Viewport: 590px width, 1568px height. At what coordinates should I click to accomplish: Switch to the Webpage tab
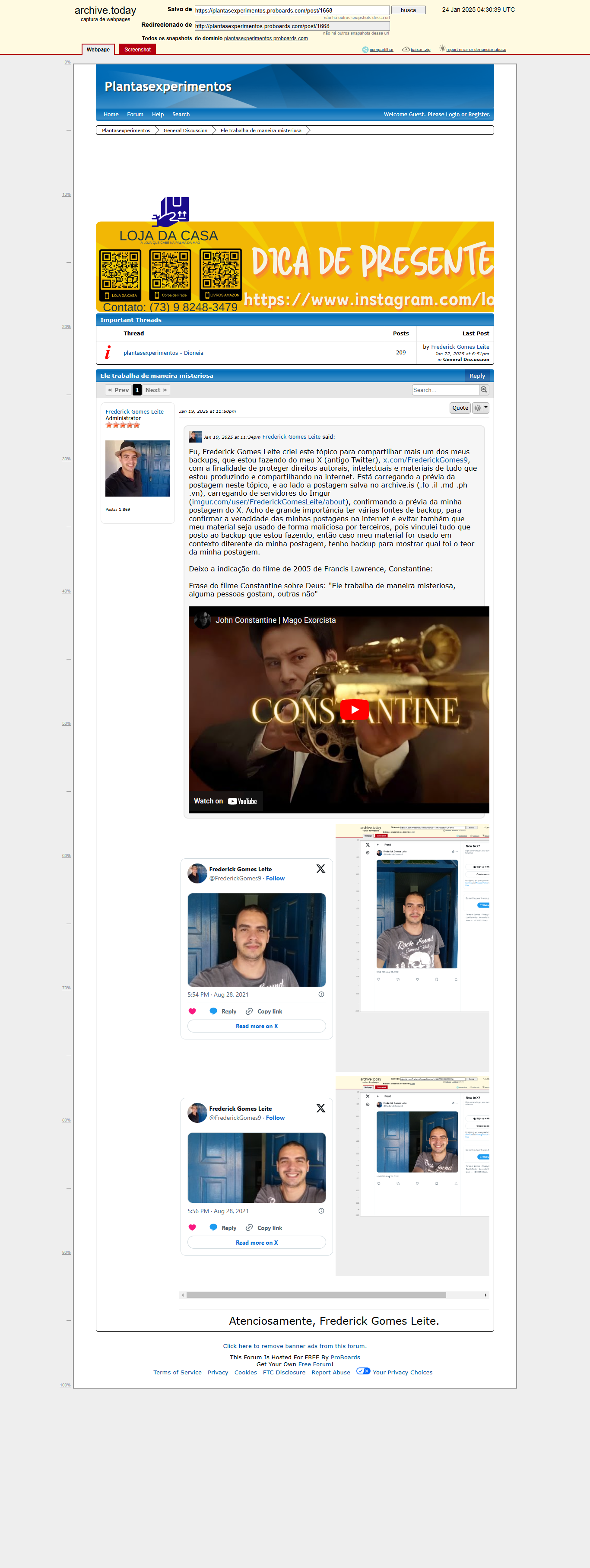98,49
